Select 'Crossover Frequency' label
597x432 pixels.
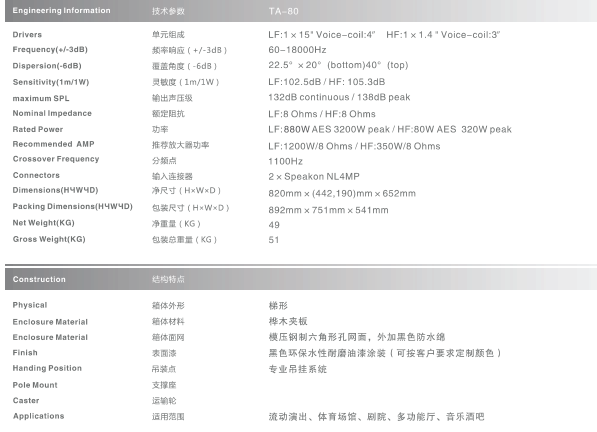56,159
